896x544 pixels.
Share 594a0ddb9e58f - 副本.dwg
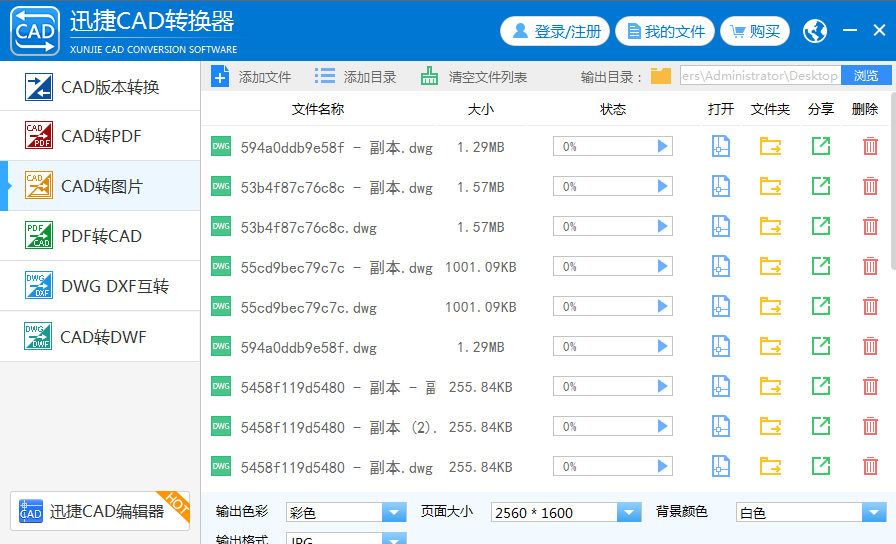pos(821,146)
